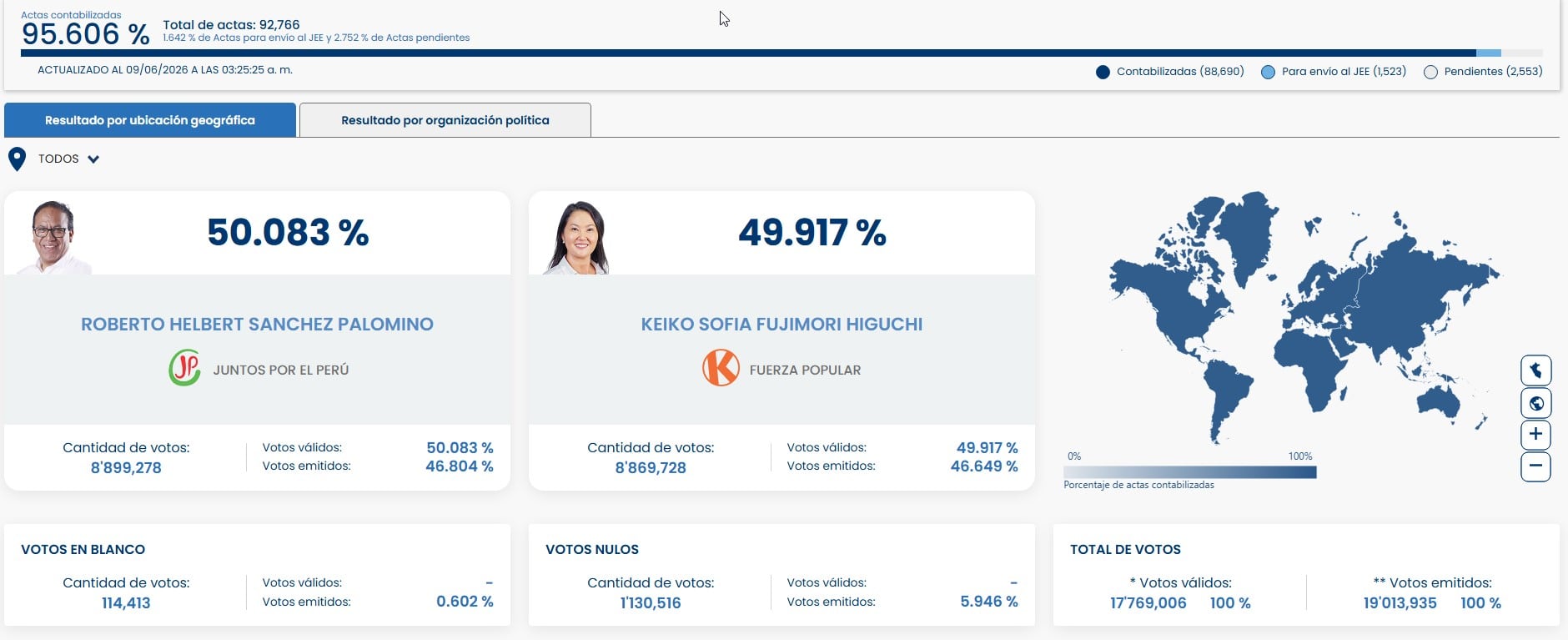
Task: Select vote count 8'869,728
Action: tap(651, 468)
